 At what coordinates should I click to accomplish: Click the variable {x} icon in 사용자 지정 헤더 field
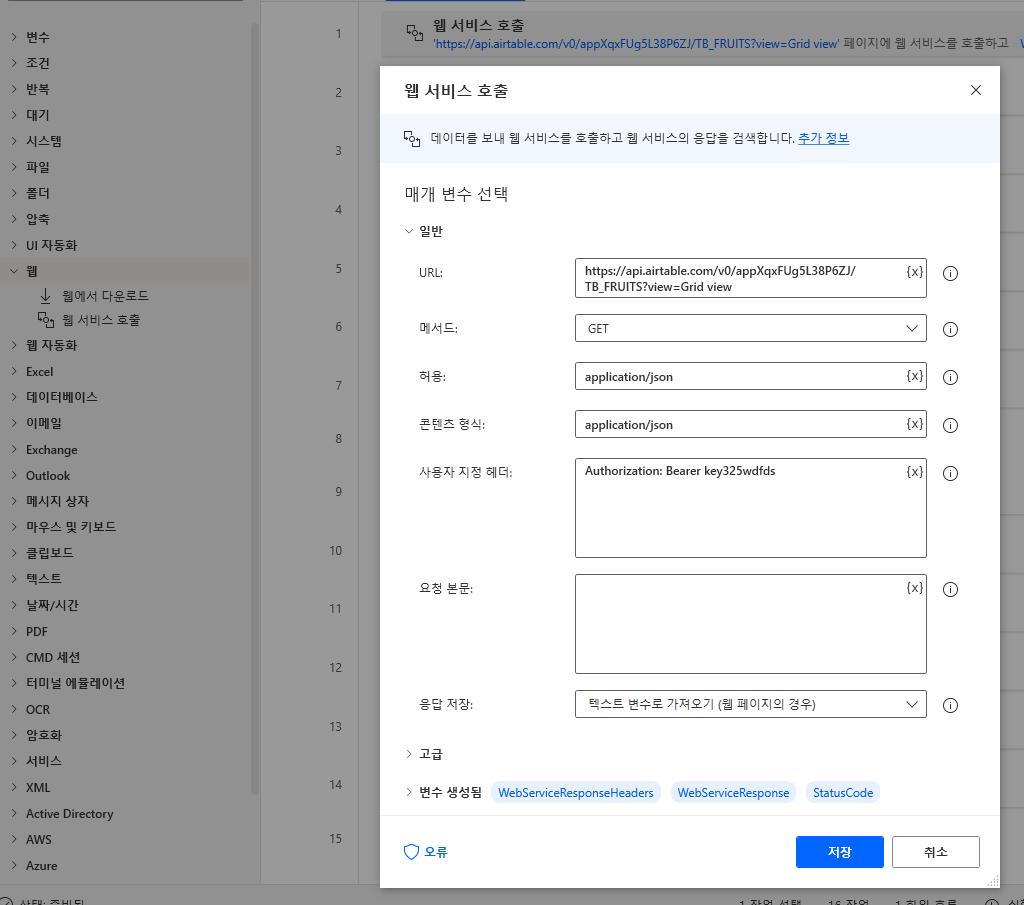[x=914, y=471]
